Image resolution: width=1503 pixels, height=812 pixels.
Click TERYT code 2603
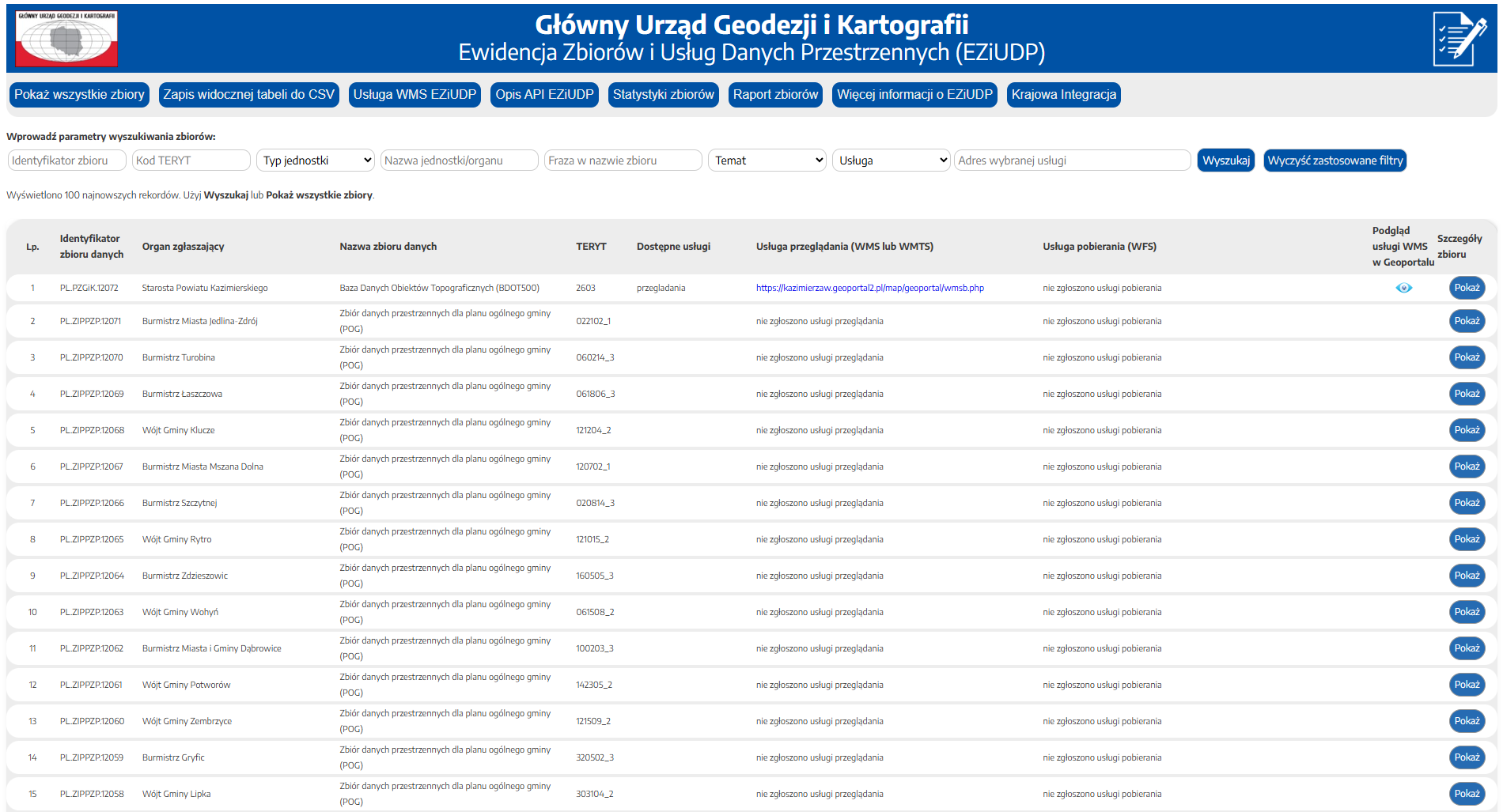pos(585,288)
